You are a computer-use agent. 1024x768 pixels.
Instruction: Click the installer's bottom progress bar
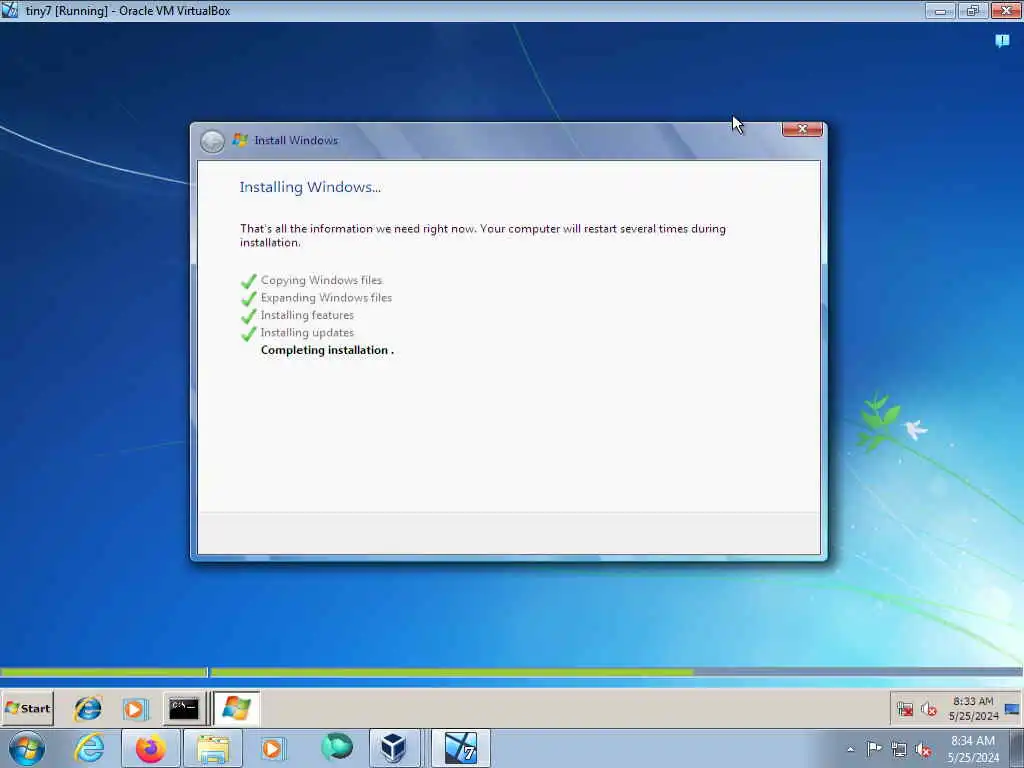pos(512,672)
